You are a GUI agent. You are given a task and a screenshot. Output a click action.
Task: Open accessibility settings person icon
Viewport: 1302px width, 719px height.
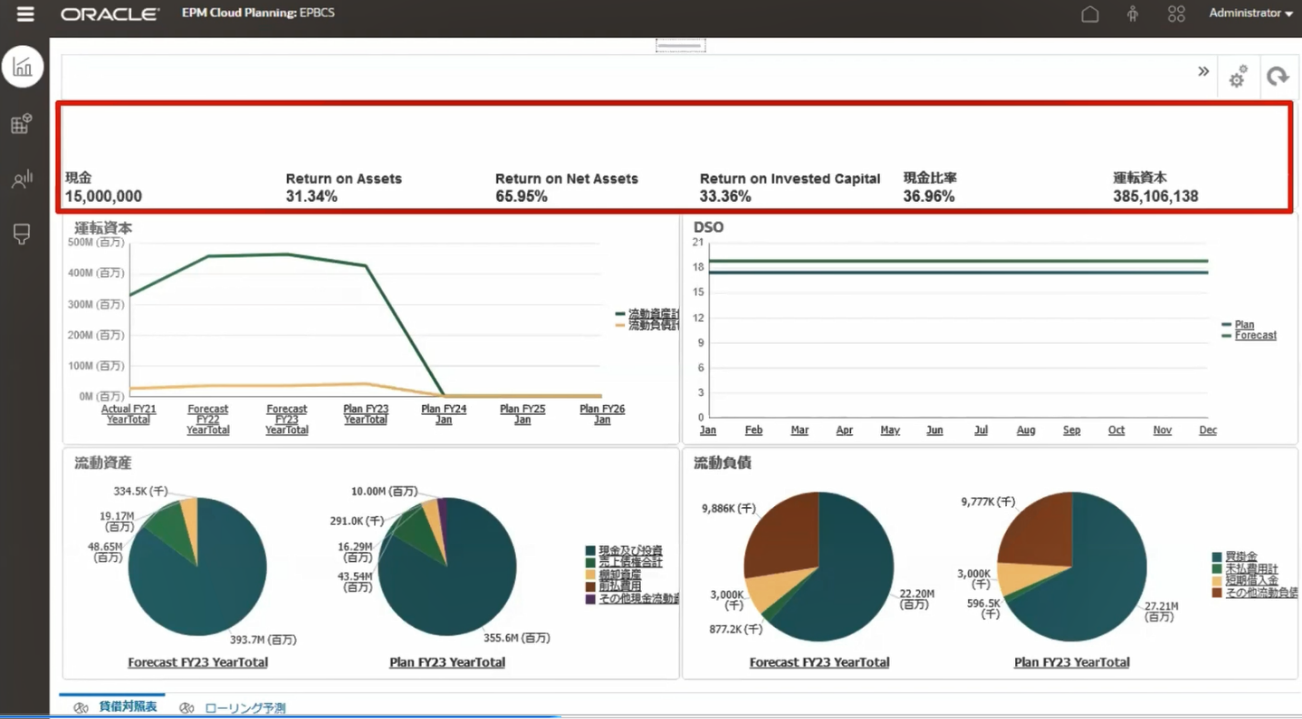point(1132,14)
